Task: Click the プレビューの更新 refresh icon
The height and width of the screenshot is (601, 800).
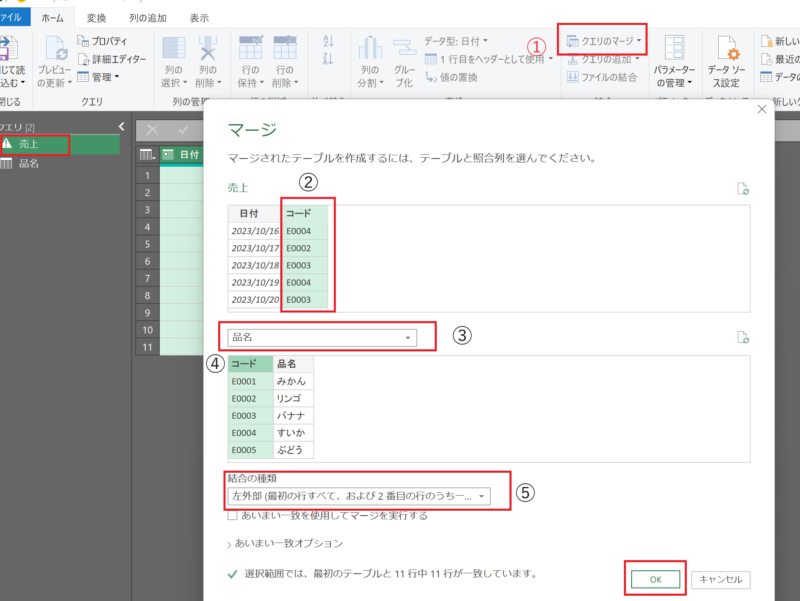Action: 58,48
